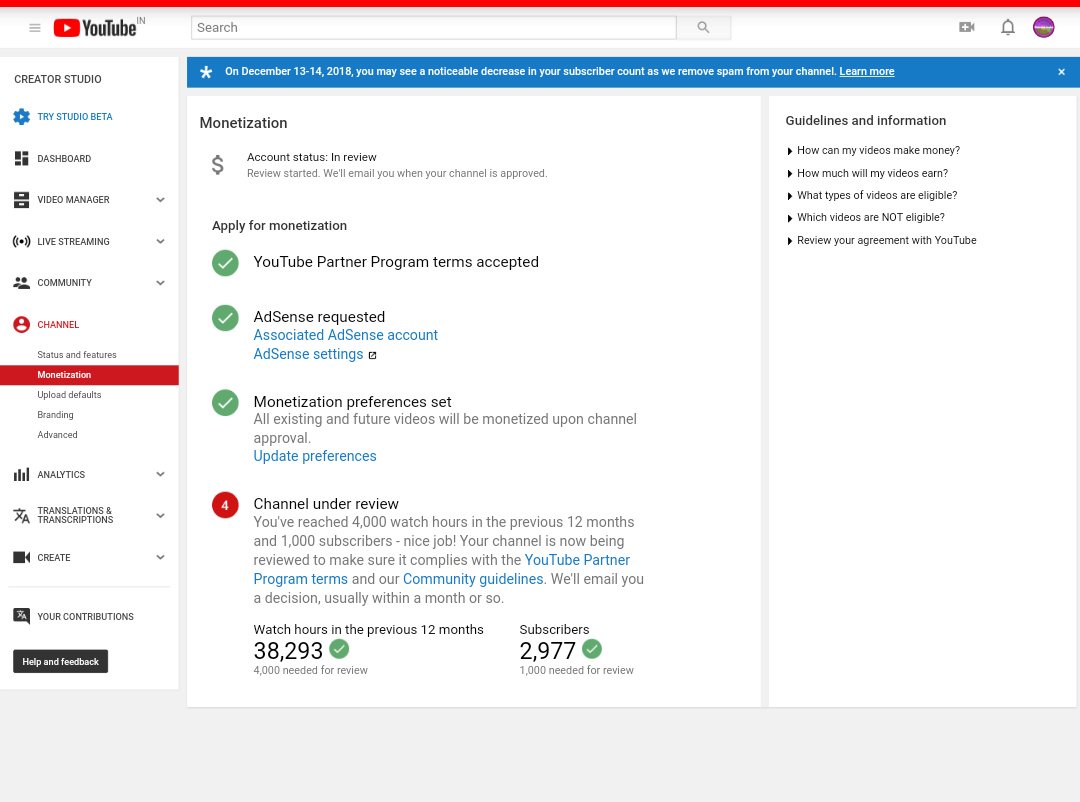Click the Your Contributions icon
The image size is (1080, 802).
(x=21, y=616)
